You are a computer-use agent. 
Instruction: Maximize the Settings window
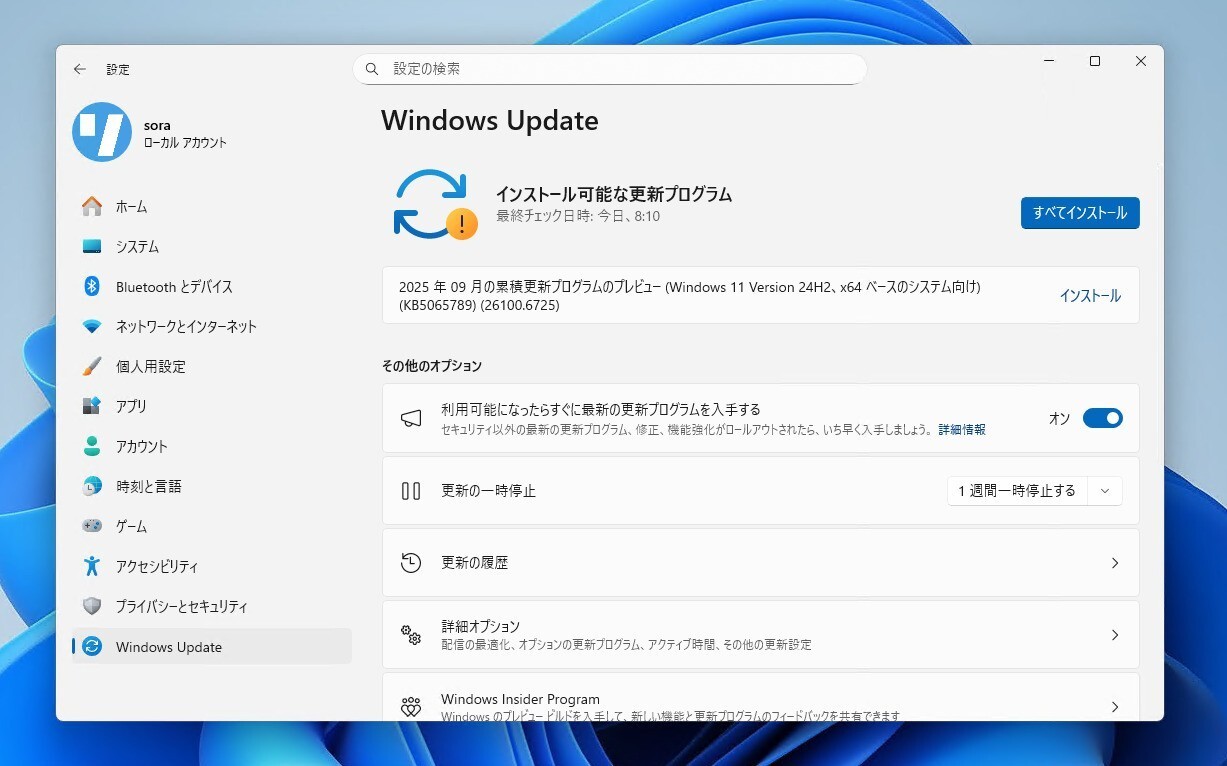[x=1095, y=61]
